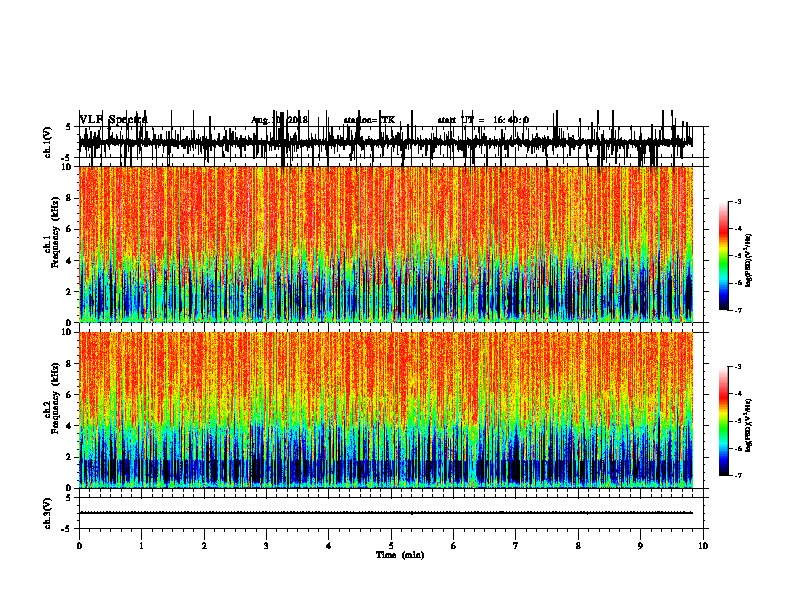Click the "Time (min)" x-axis label
Viewport: 792px width, 612px height.
coord(400,555)
